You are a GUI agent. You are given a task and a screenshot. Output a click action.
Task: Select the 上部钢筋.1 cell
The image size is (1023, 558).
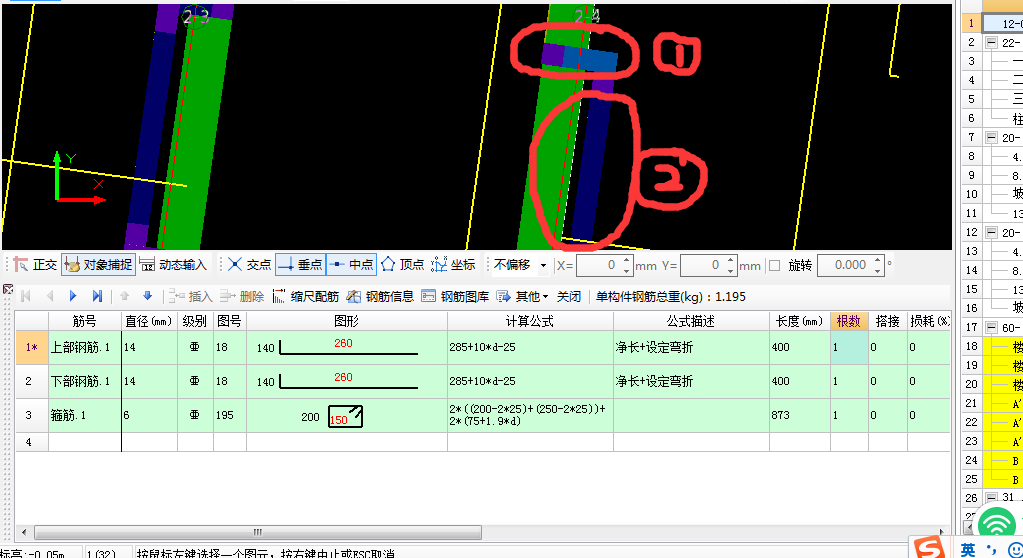[x=85, y=347]
